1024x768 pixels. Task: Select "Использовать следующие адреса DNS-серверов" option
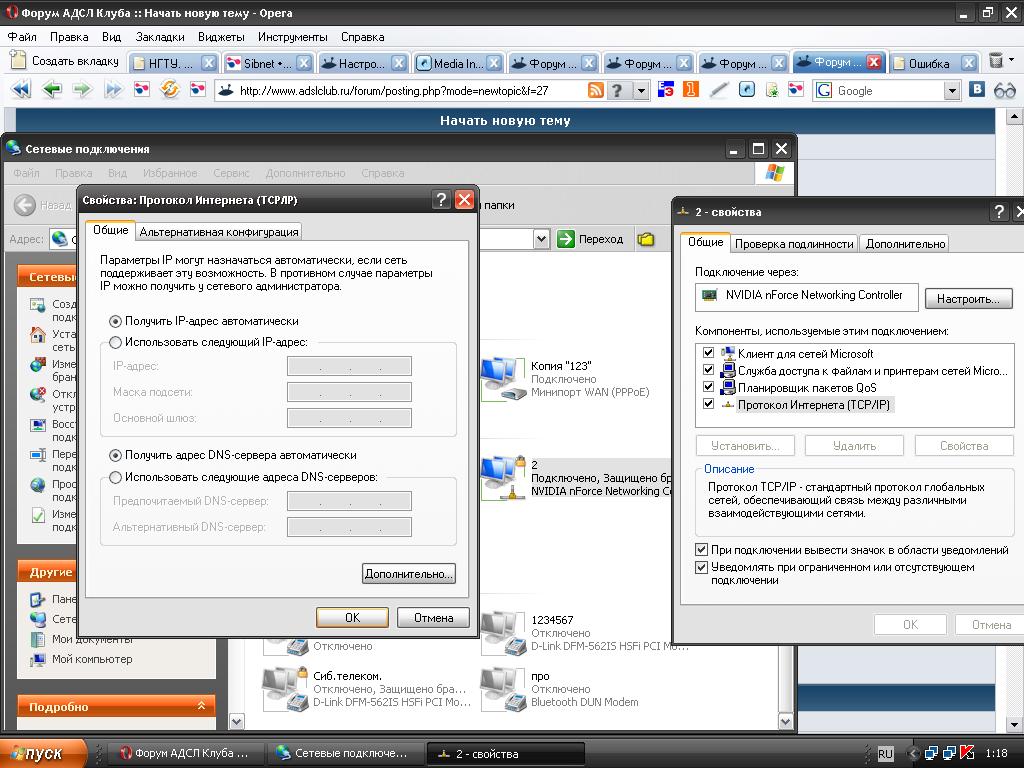pyautogui.click(x=116, y=477)
